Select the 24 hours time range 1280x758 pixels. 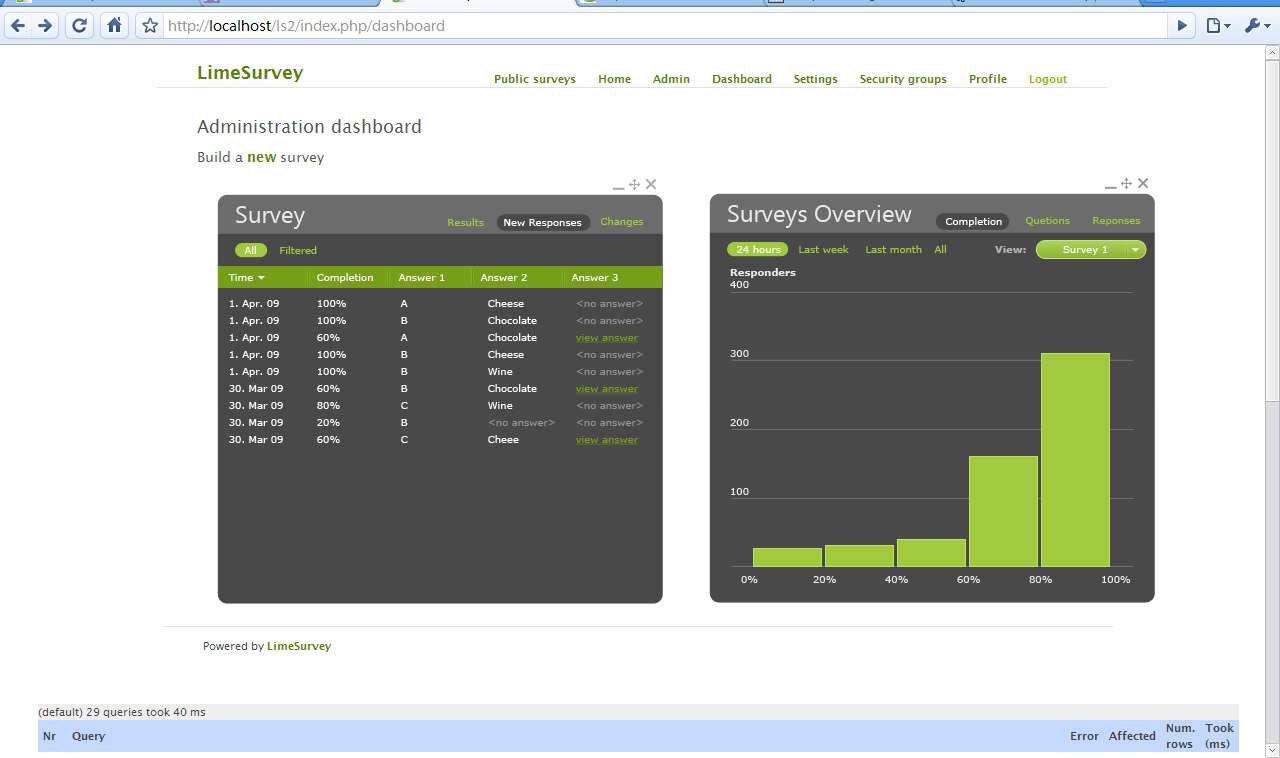click(x=757, y=249)
